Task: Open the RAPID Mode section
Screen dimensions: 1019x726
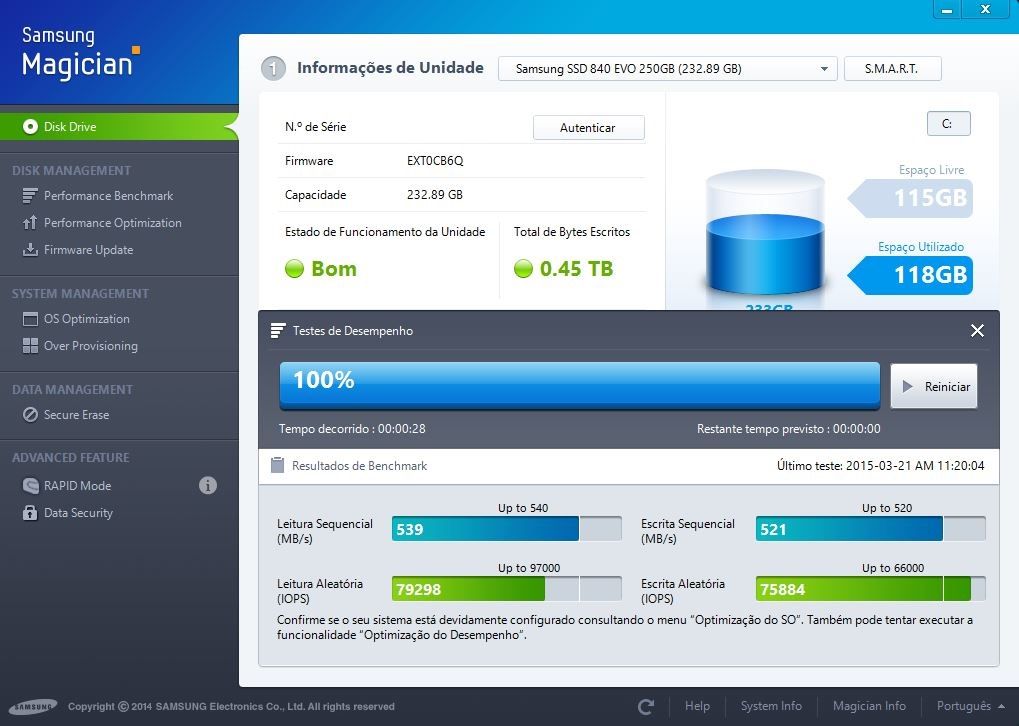Action: (x=77, y=486)
